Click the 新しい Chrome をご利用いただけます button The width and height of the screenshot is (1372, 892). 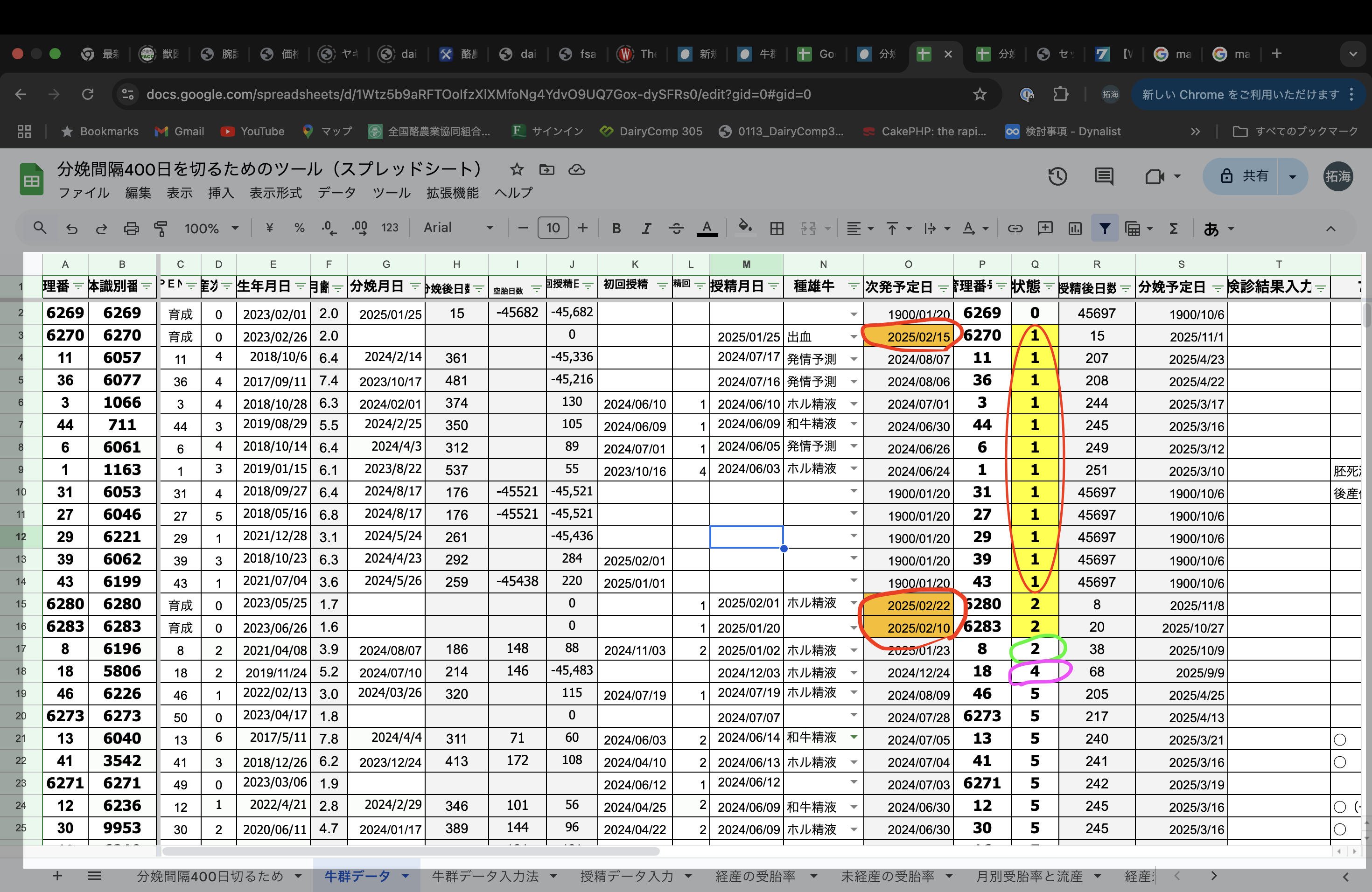(x=1240, y=95)
